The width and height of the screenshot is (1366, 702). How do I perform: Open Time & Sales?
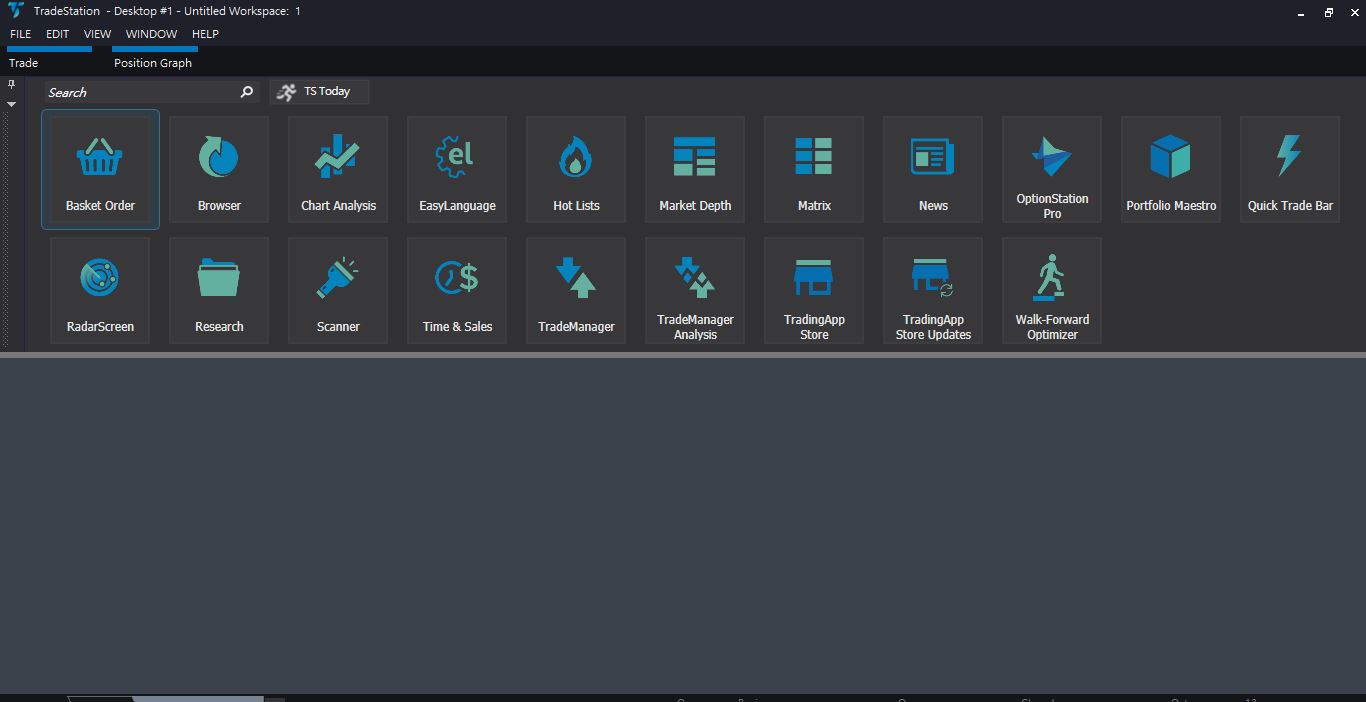pyautogui.click(x=457, y=291)
